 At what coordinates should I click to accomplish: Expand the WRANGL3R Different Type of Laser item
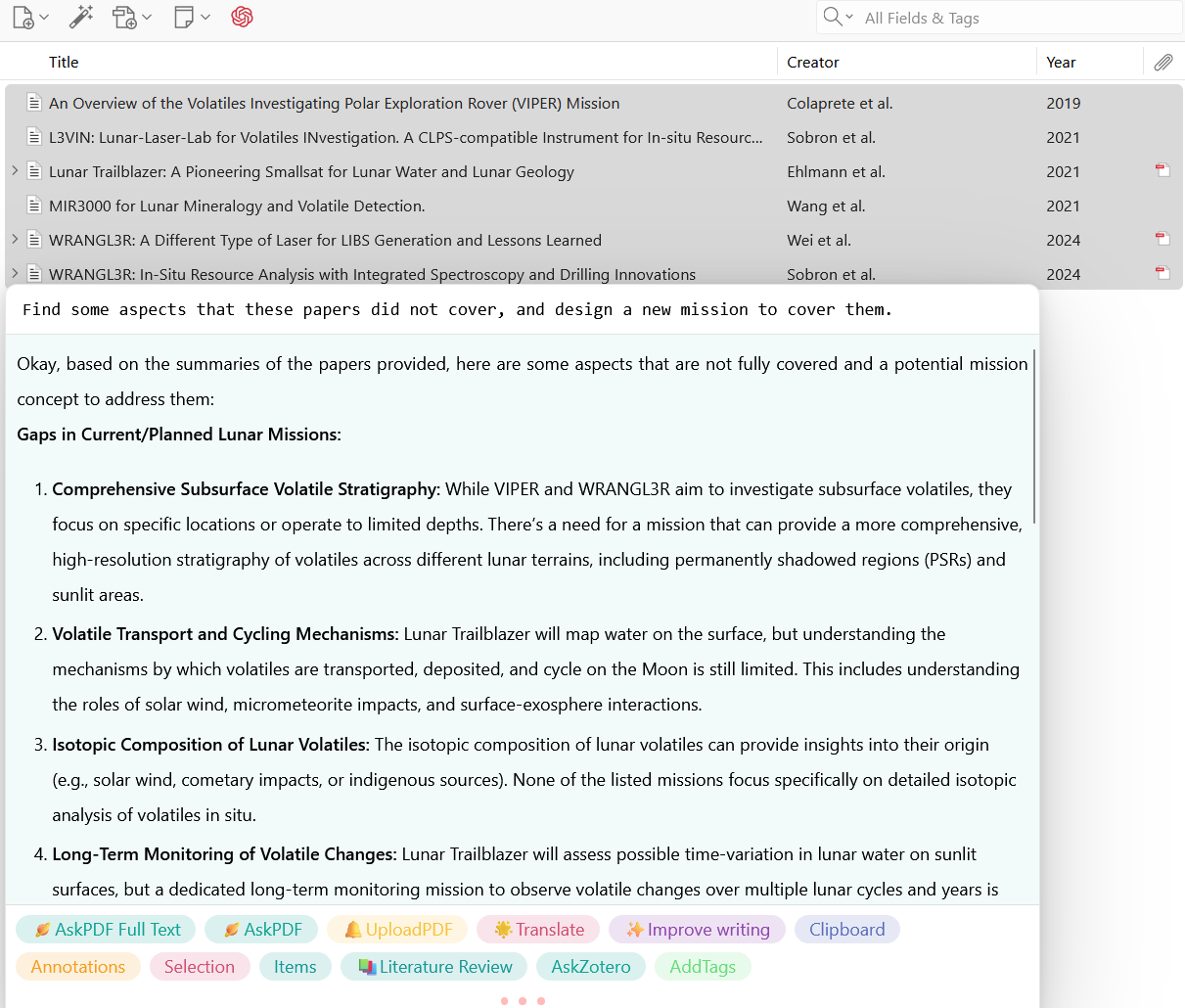pyautogui.click(x=15, y=240)
